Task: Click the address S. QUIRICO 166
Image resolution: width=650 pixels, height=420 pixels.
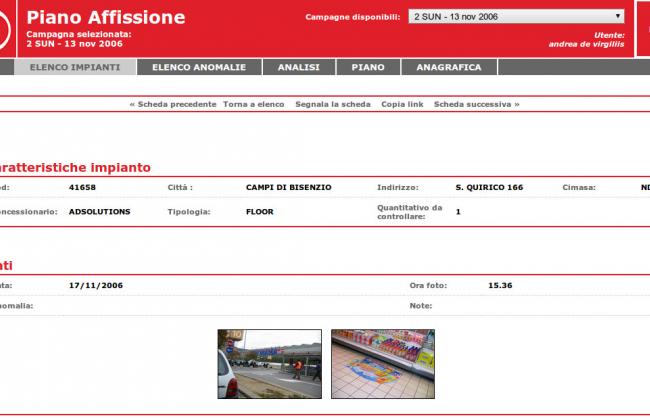Action: coord(489,187)
